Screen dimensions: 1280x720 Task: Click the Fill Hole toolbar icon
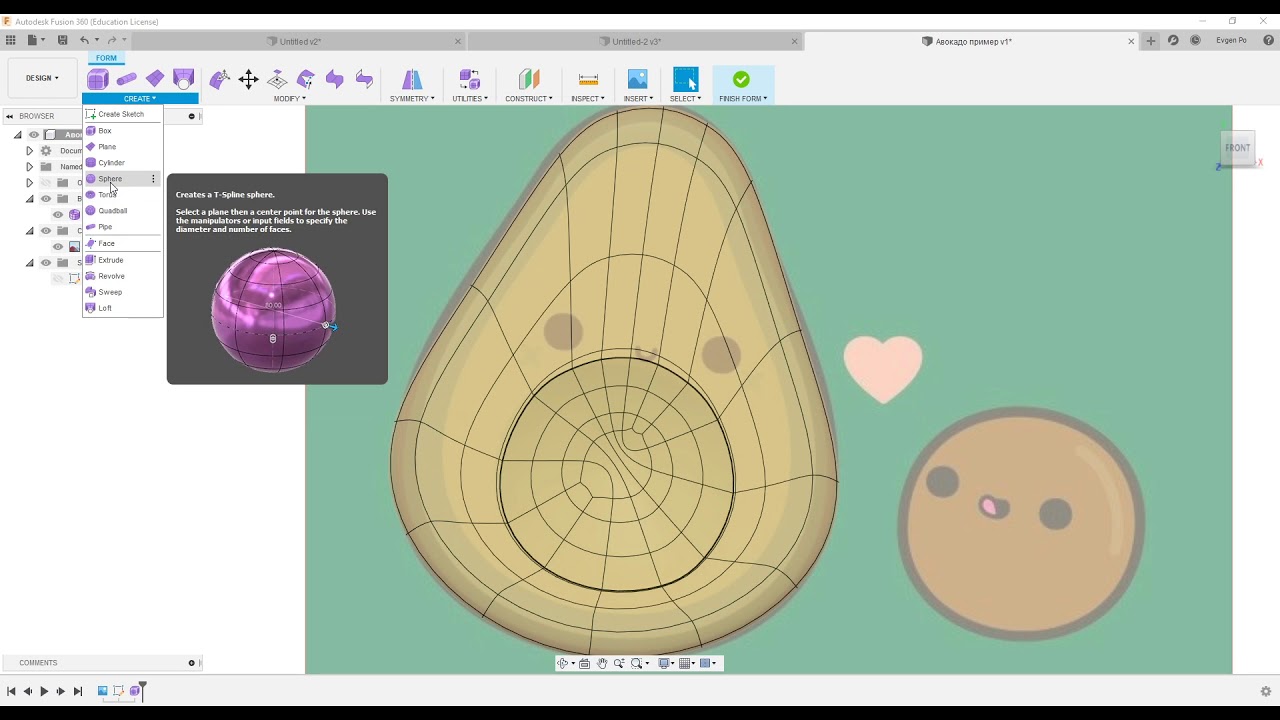(184, 79)
